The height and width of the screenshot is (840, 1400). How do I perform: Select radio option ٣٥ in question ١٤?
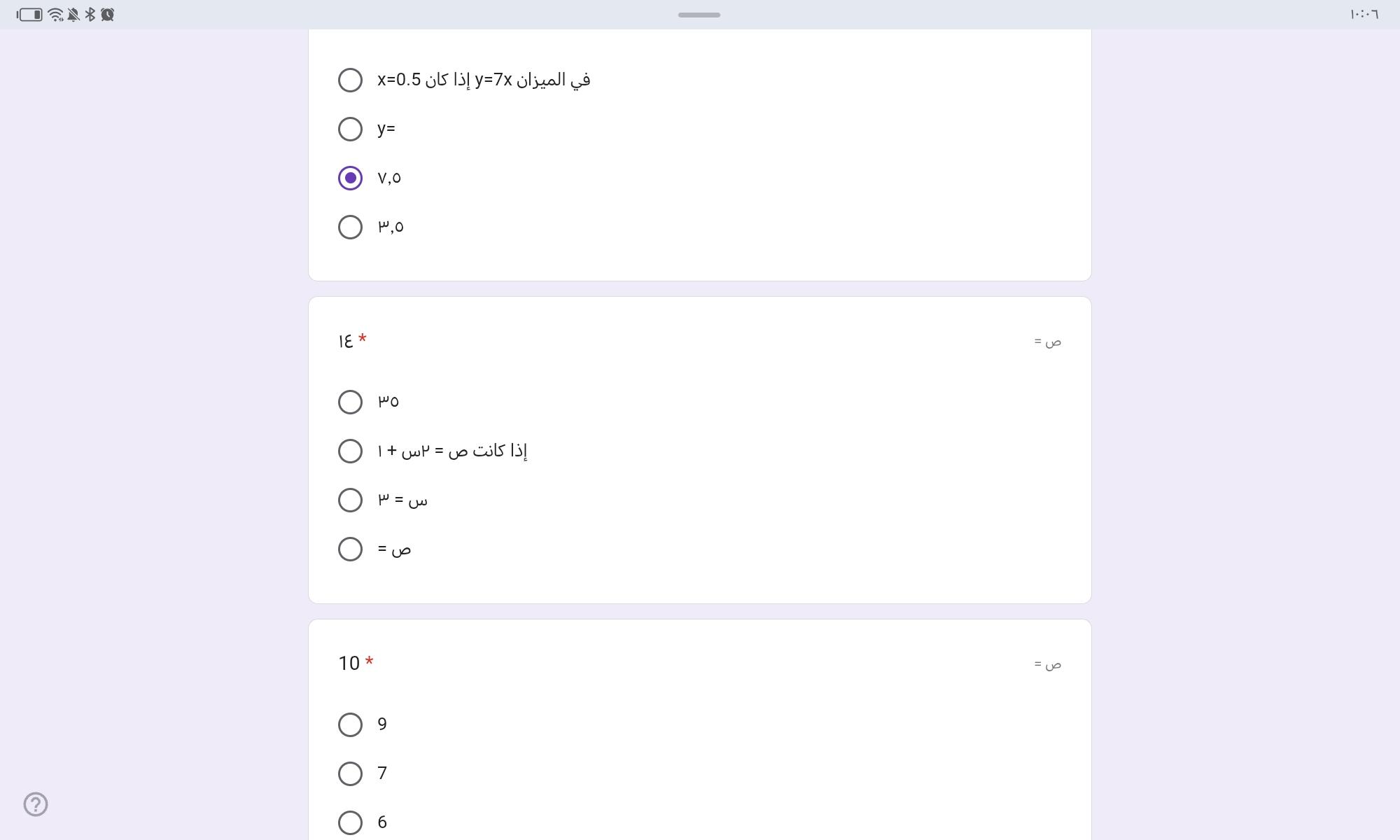click(x=350, y=402)
